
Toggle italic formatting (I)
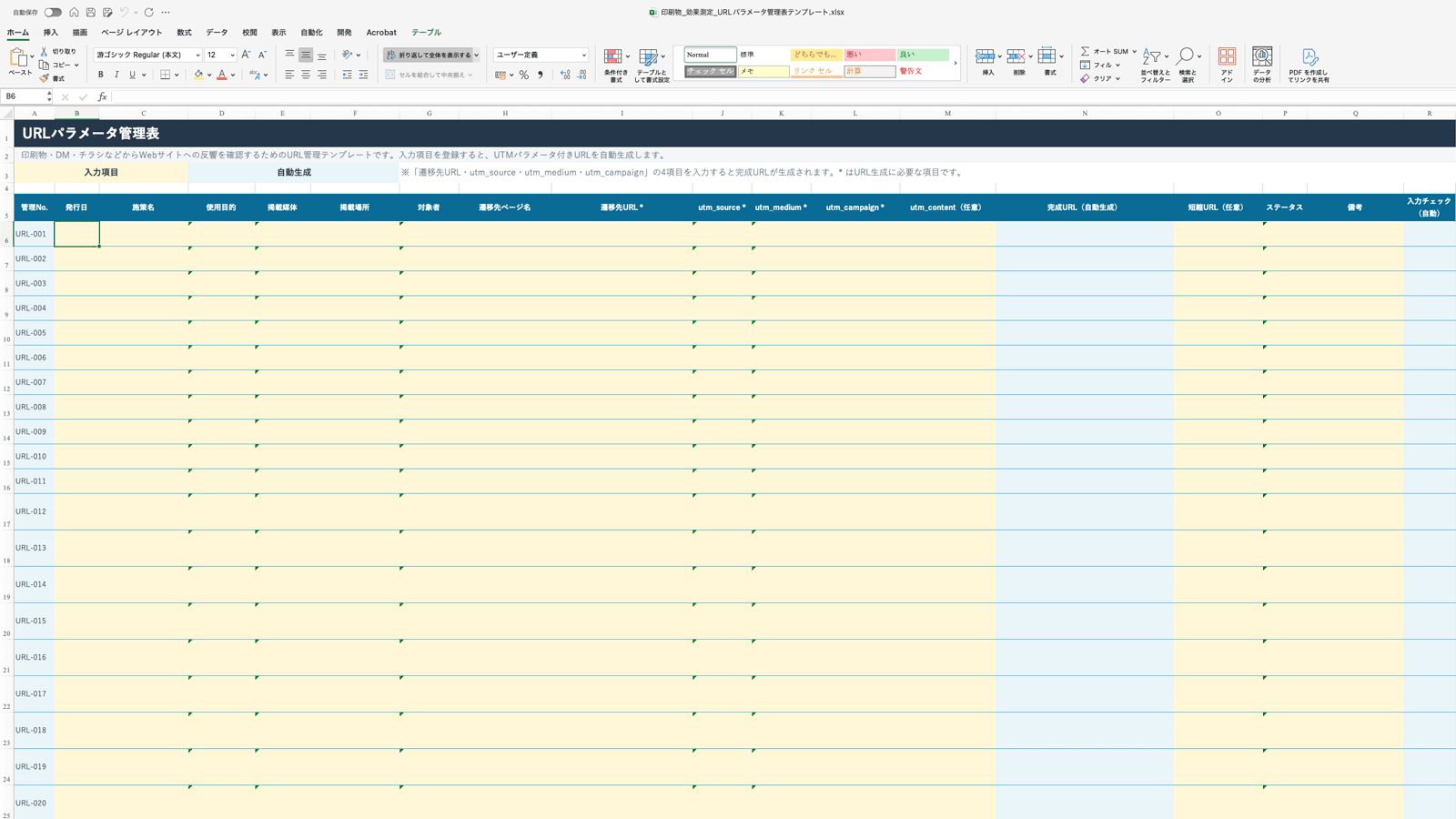pos(116,75)
